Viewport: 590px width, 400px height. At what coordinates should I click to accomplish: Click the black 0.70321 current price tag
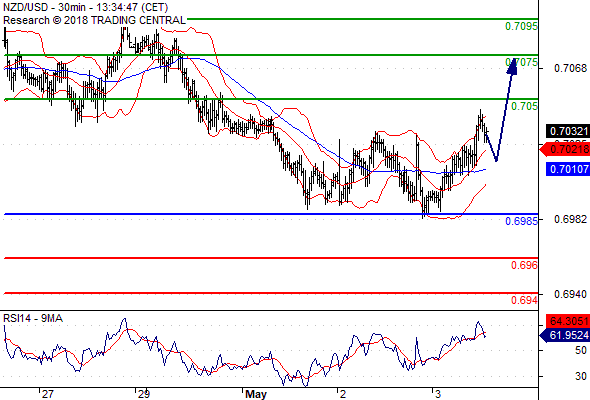point(568,131)
